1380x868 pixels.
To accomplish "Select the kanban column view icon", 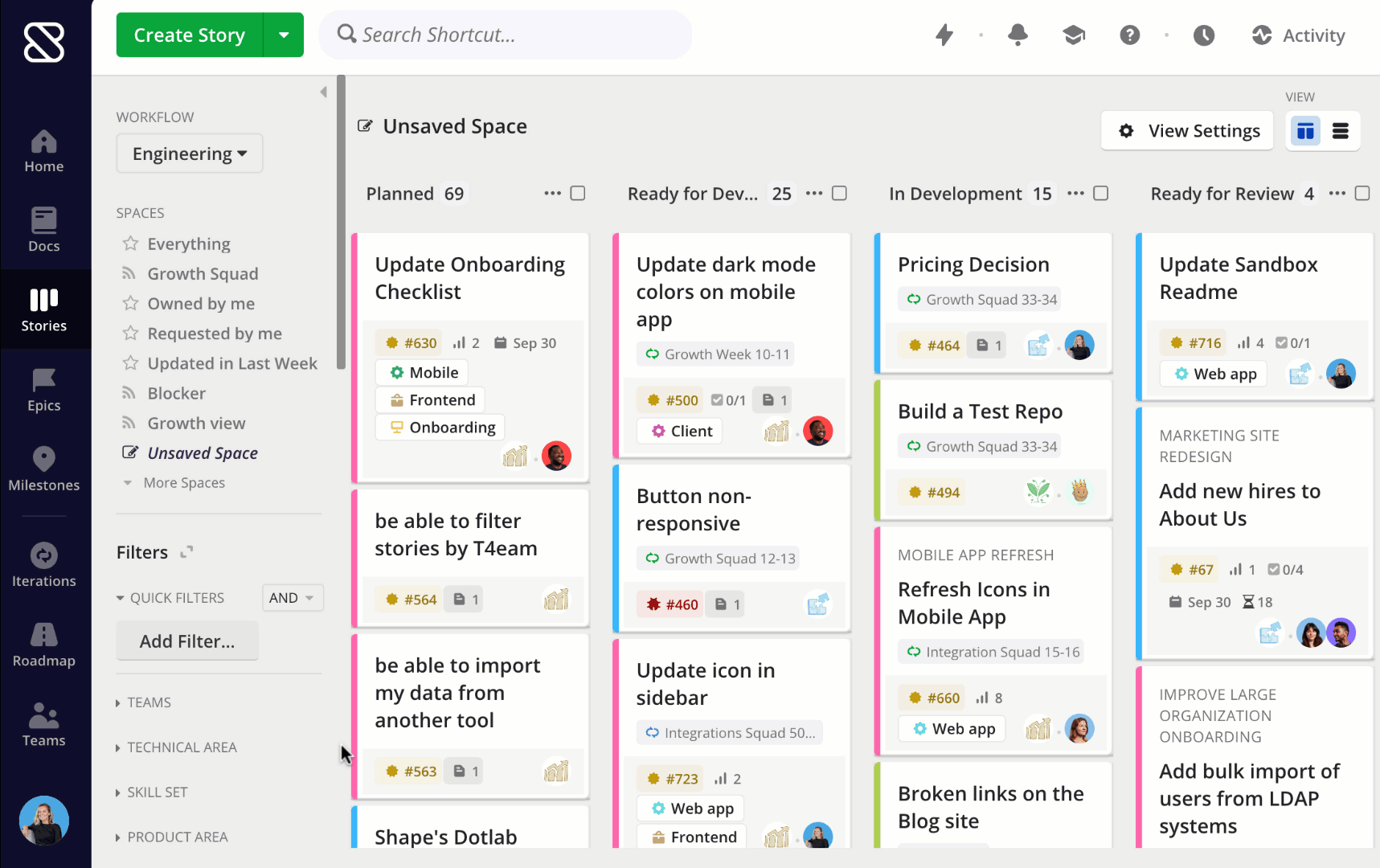I will click(1305, 131).
